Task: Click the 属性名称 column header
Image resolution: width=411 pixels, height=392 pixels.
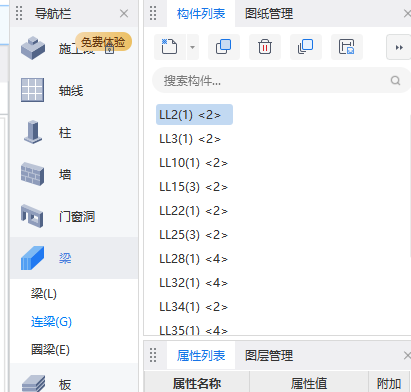Action: pos(197,383)
